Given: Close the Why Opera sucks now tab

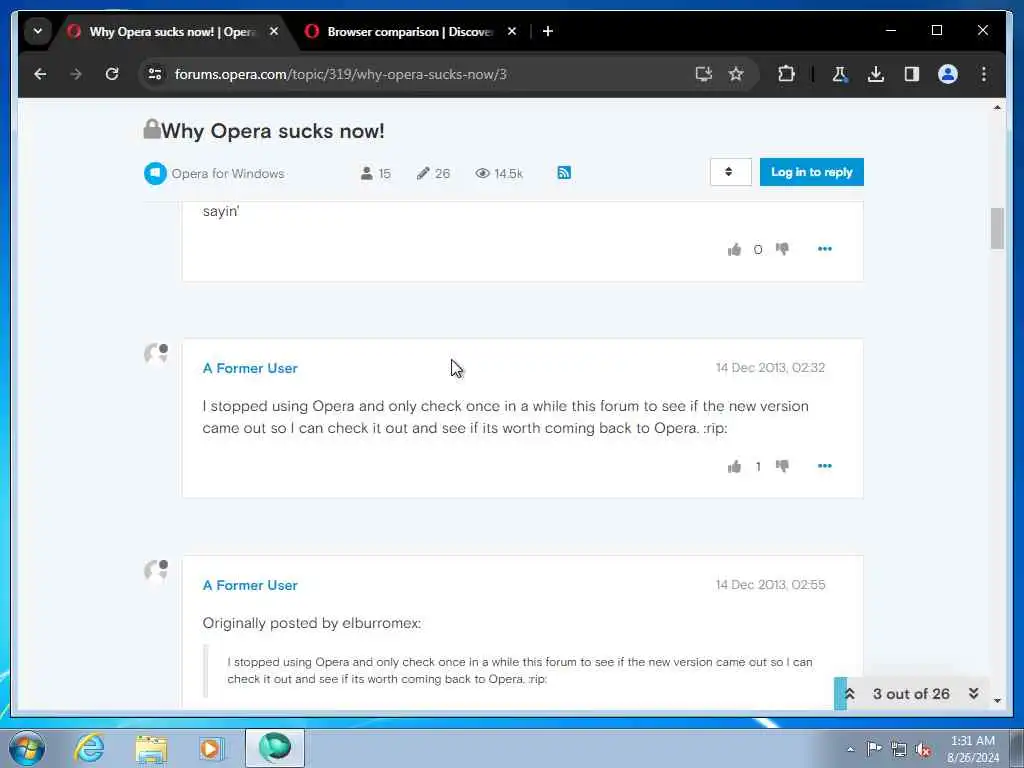Looking at the screenshot, I should 274,31.
